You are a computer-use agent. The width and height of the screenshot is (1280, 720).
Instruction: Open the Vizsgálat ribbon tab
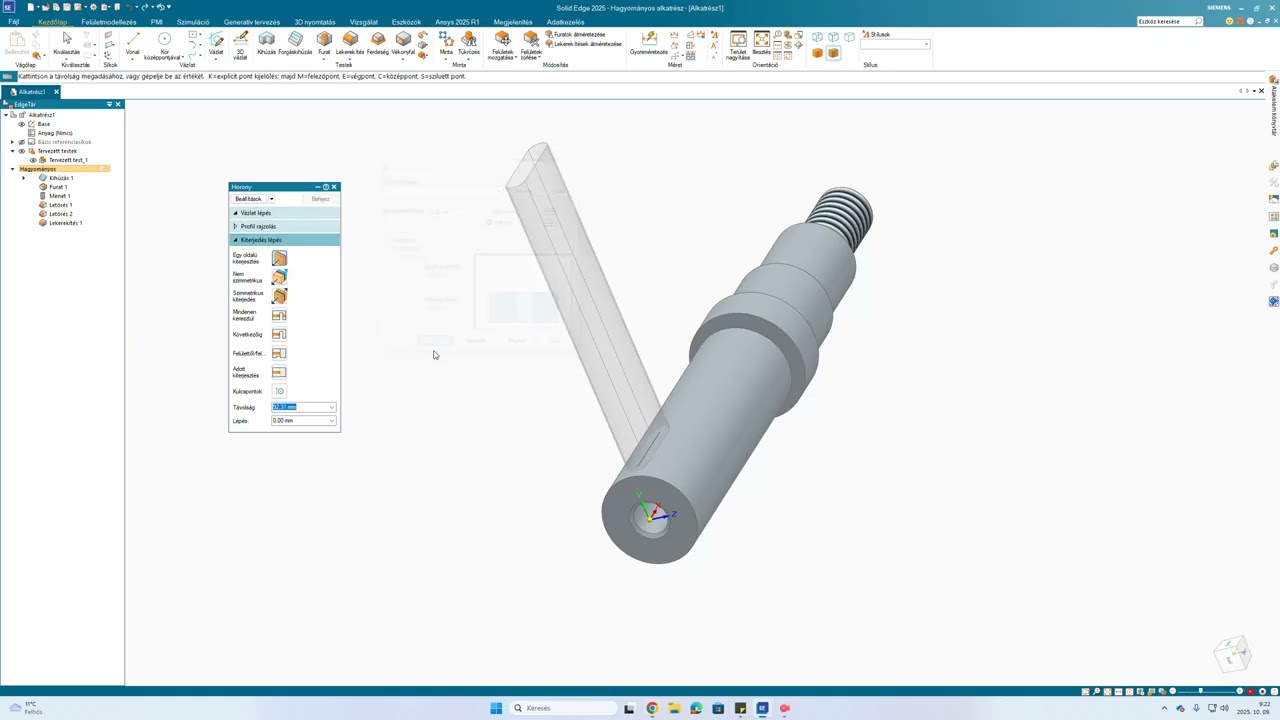pyautogui.click(x=364, y=22)
